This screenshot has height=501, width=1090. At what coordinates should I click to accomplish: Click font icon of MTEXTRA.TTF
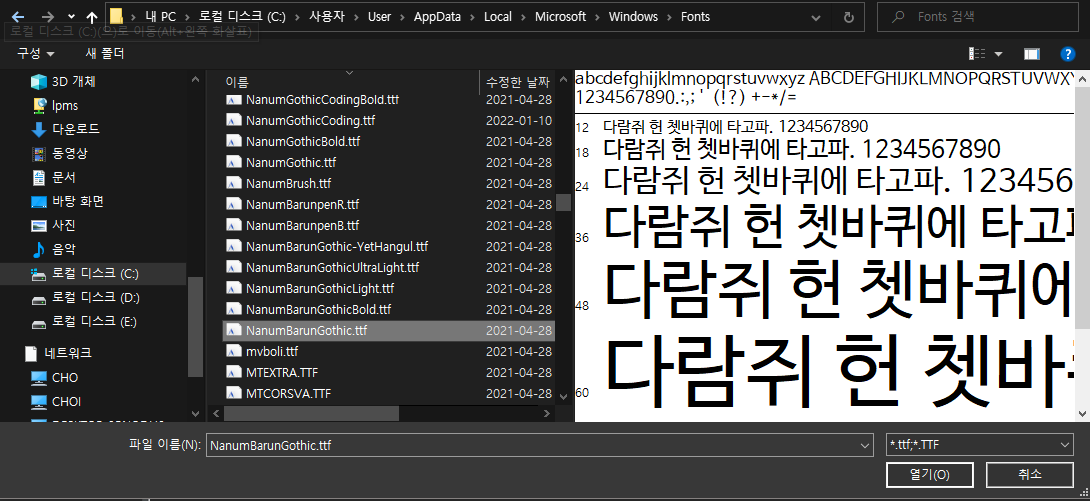click(x=234, y=372)
